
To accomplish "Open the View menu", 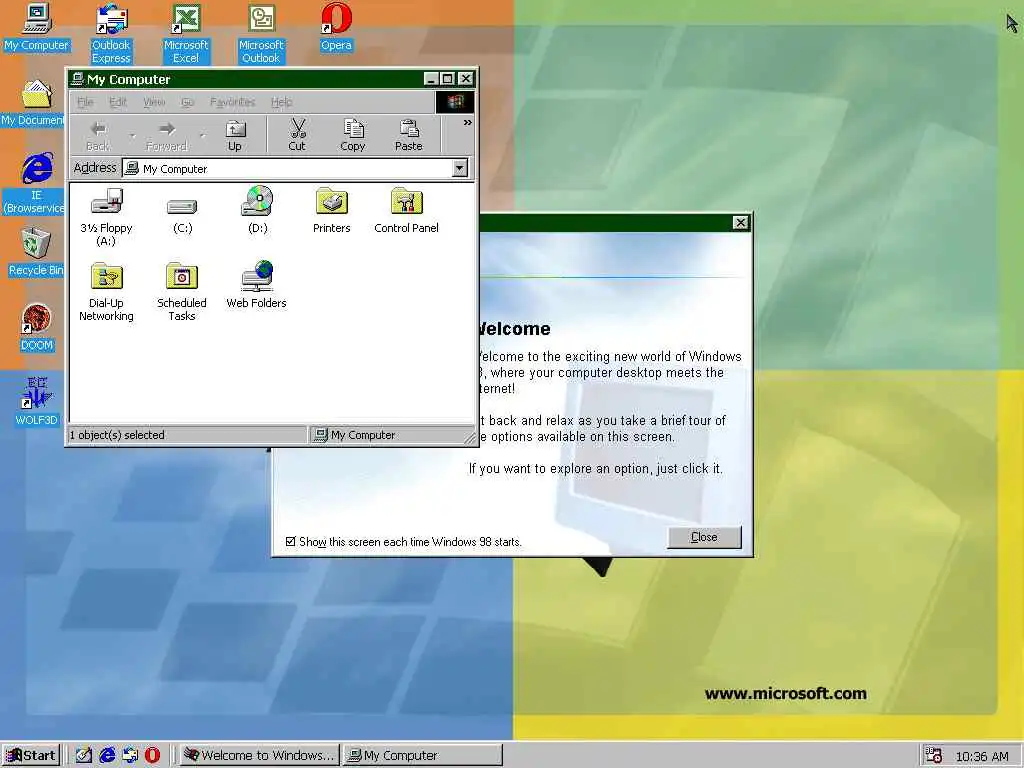I will point(154,102).
